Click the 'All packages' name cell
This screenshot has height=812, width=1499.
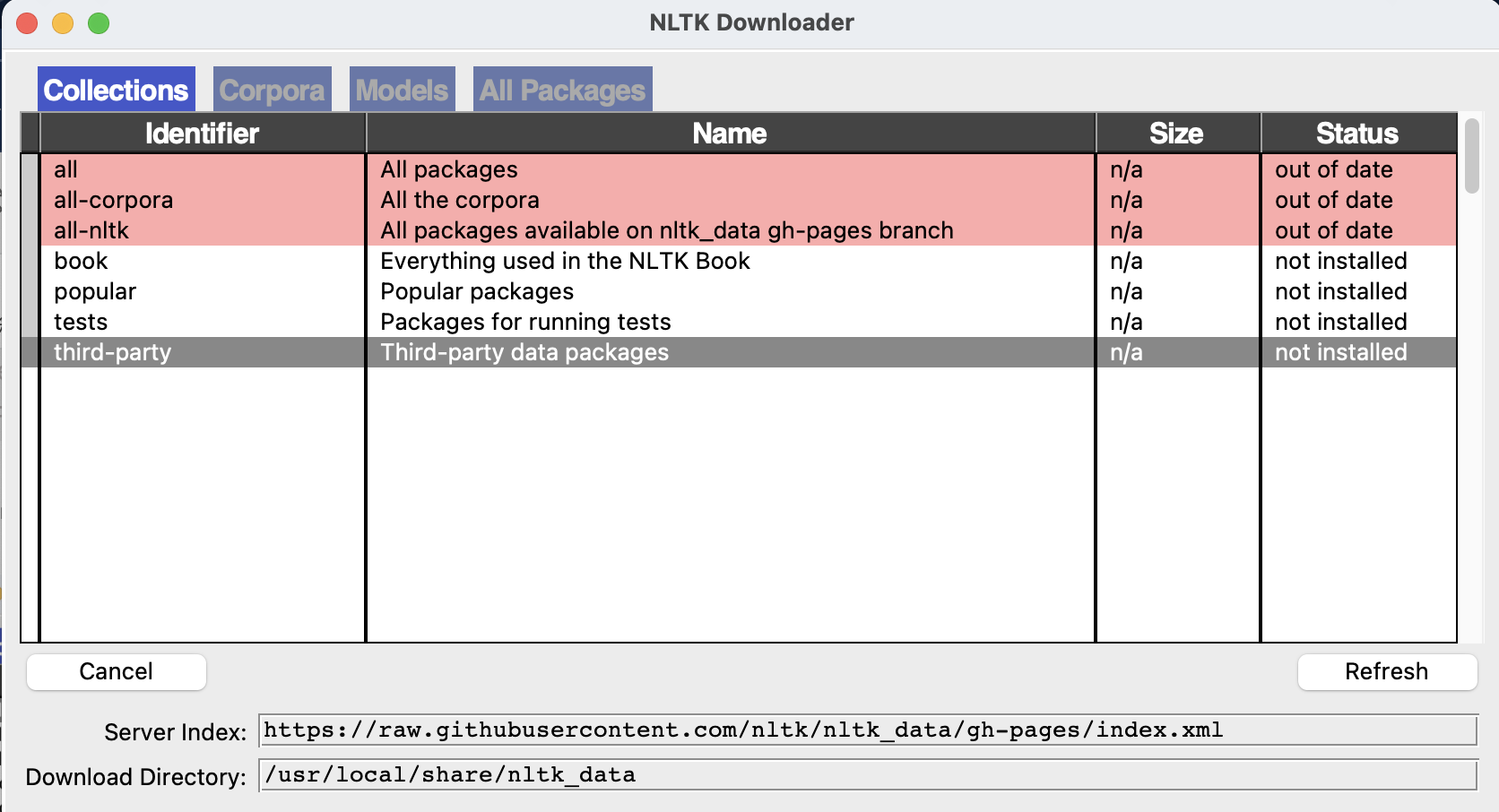pyautogui.click(x=730, y=169)
